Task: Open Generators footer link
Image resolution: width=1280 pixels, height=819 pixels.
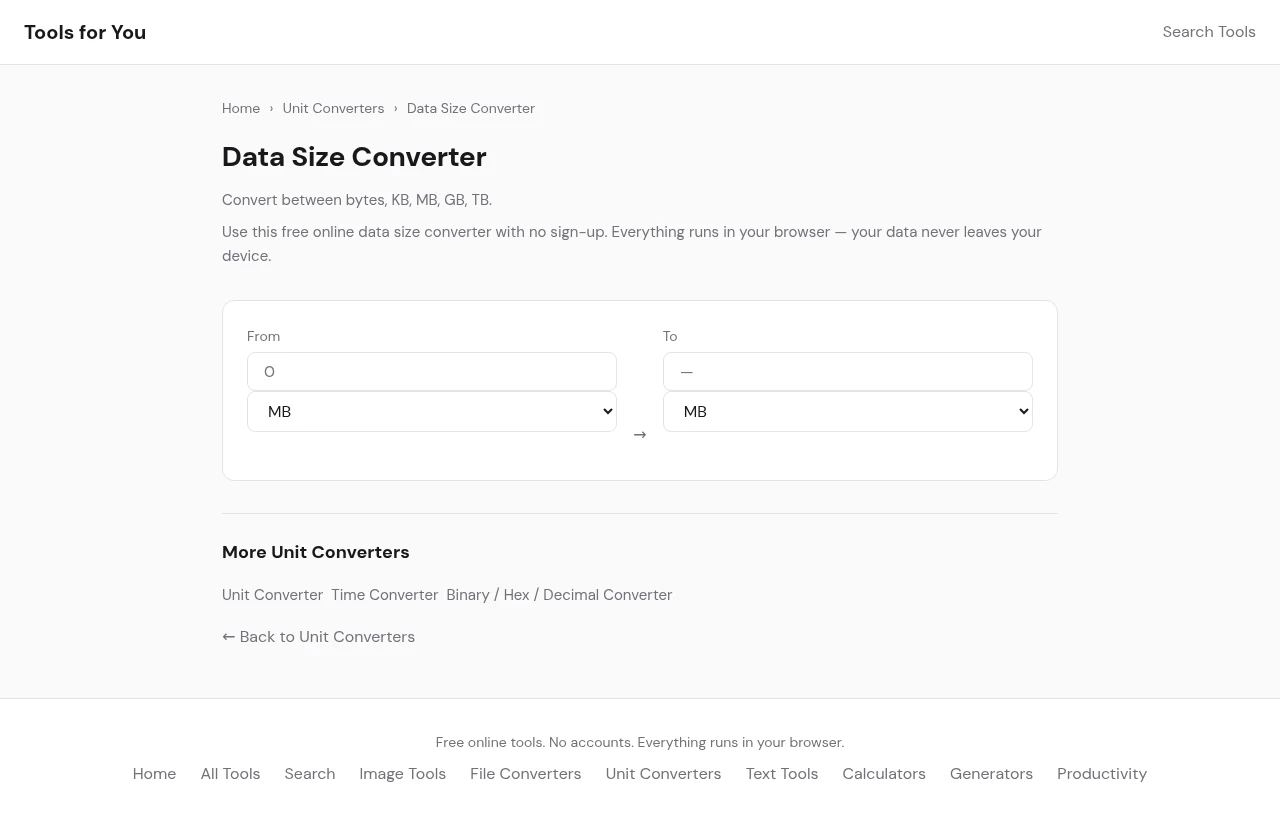Action: click(x=991, y=774)
